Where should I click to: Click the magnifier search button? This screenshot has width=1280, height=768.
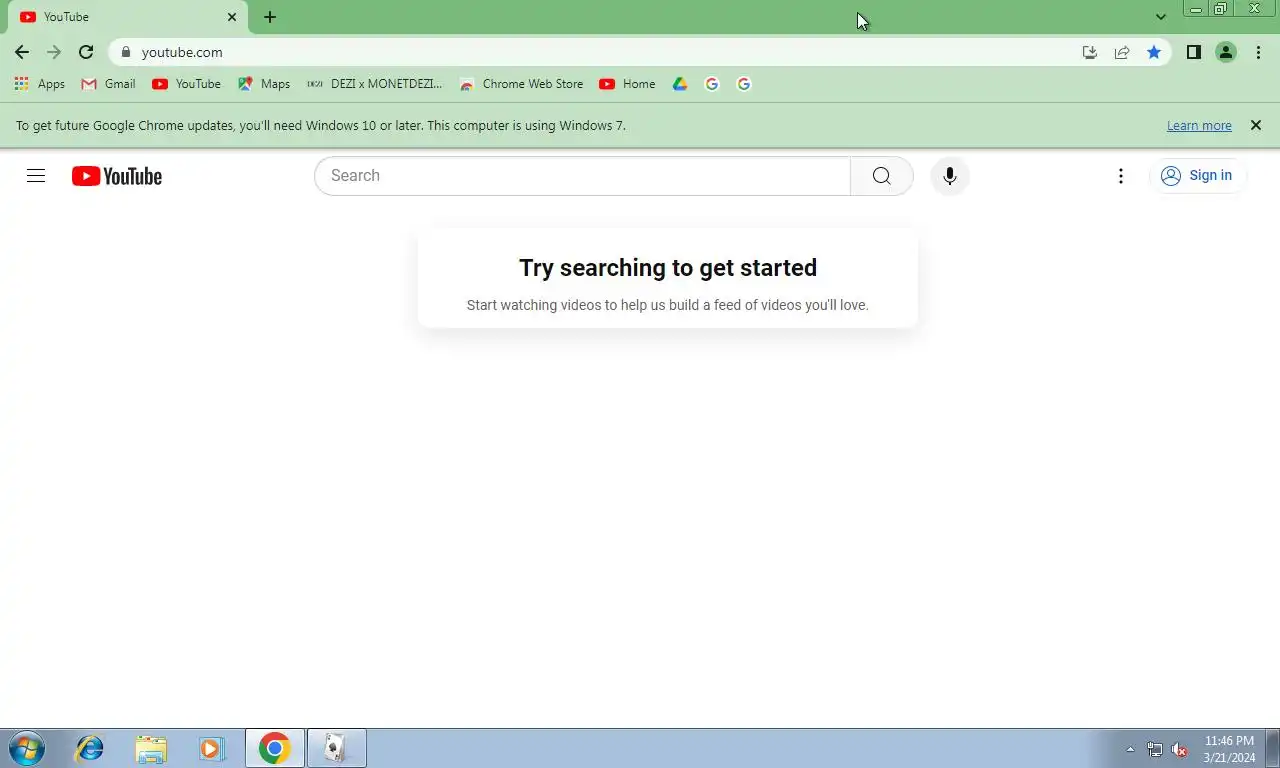(x=881, y=176)
